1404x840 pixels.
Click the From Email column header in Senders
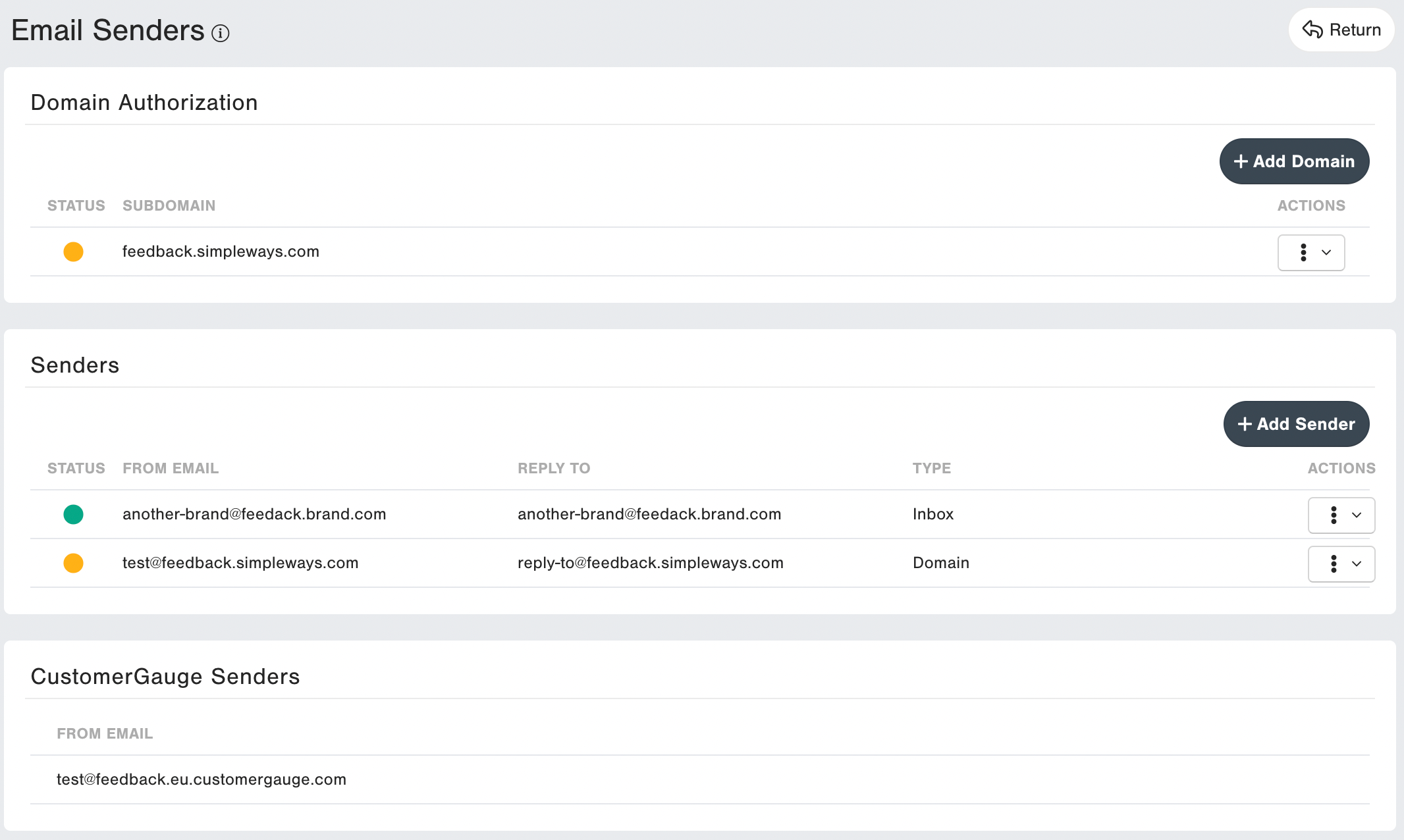[171, 468]
